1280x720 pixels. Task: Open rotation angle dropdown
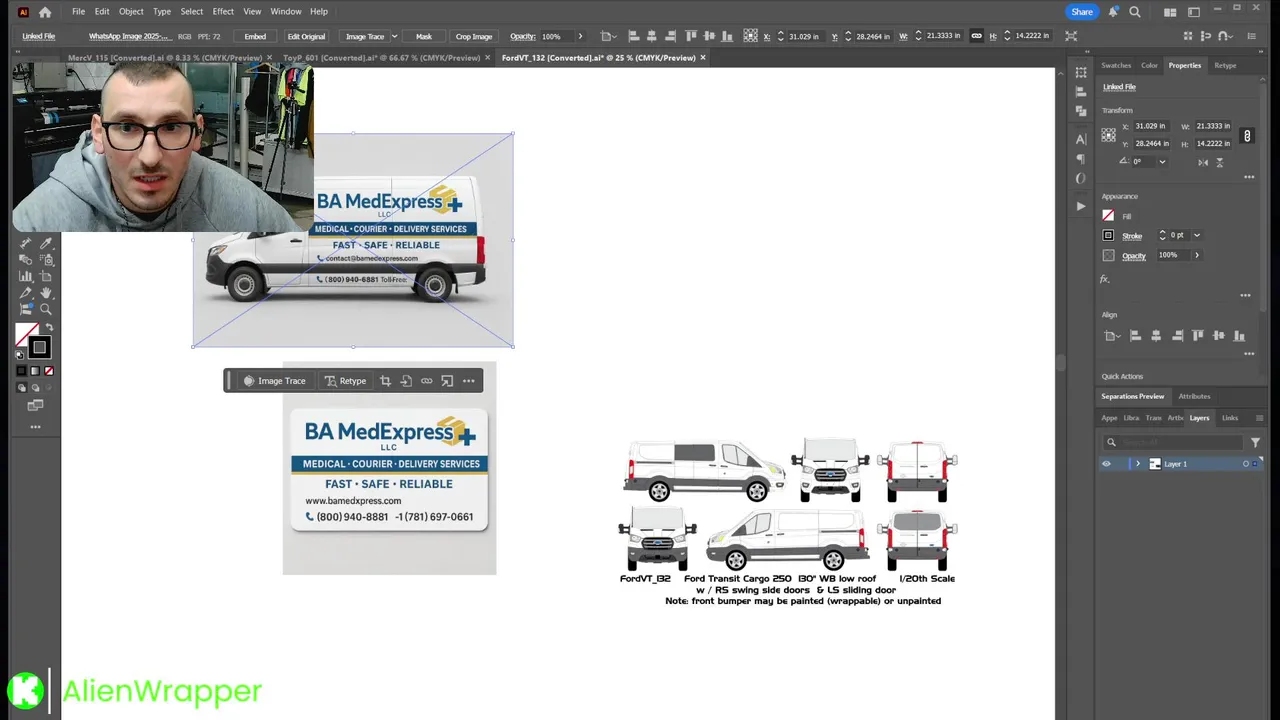(x=1162, y=162)
